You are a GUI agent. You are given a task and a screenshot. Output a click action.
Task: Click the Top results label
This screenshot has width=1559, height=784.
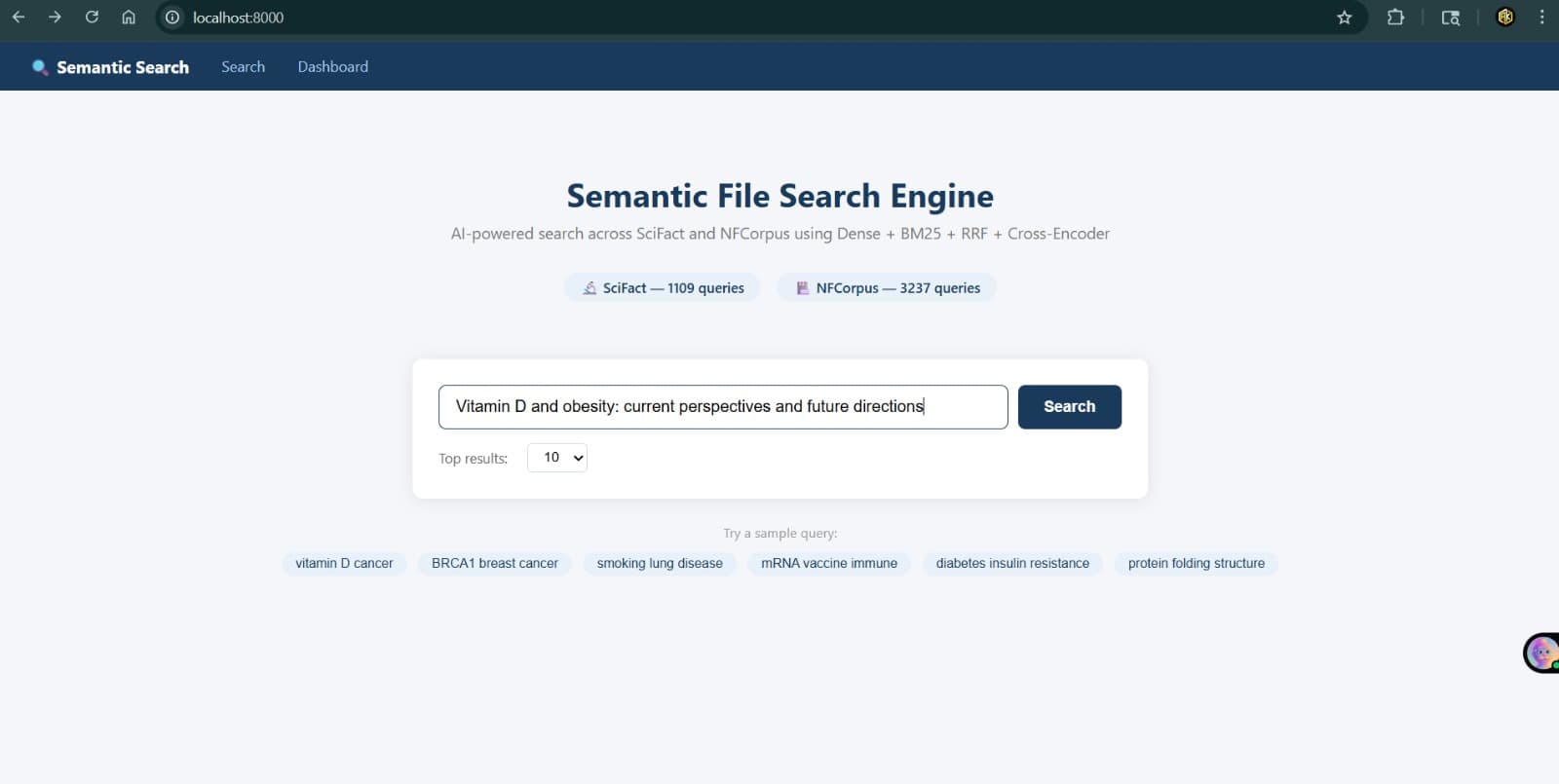point(474,459)
